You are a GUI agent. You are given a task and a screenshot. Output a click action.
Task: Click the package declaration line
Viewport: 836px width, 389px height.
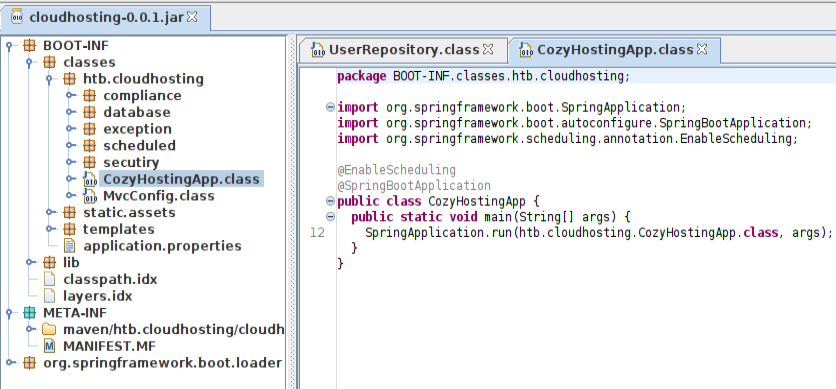[484, 76]
